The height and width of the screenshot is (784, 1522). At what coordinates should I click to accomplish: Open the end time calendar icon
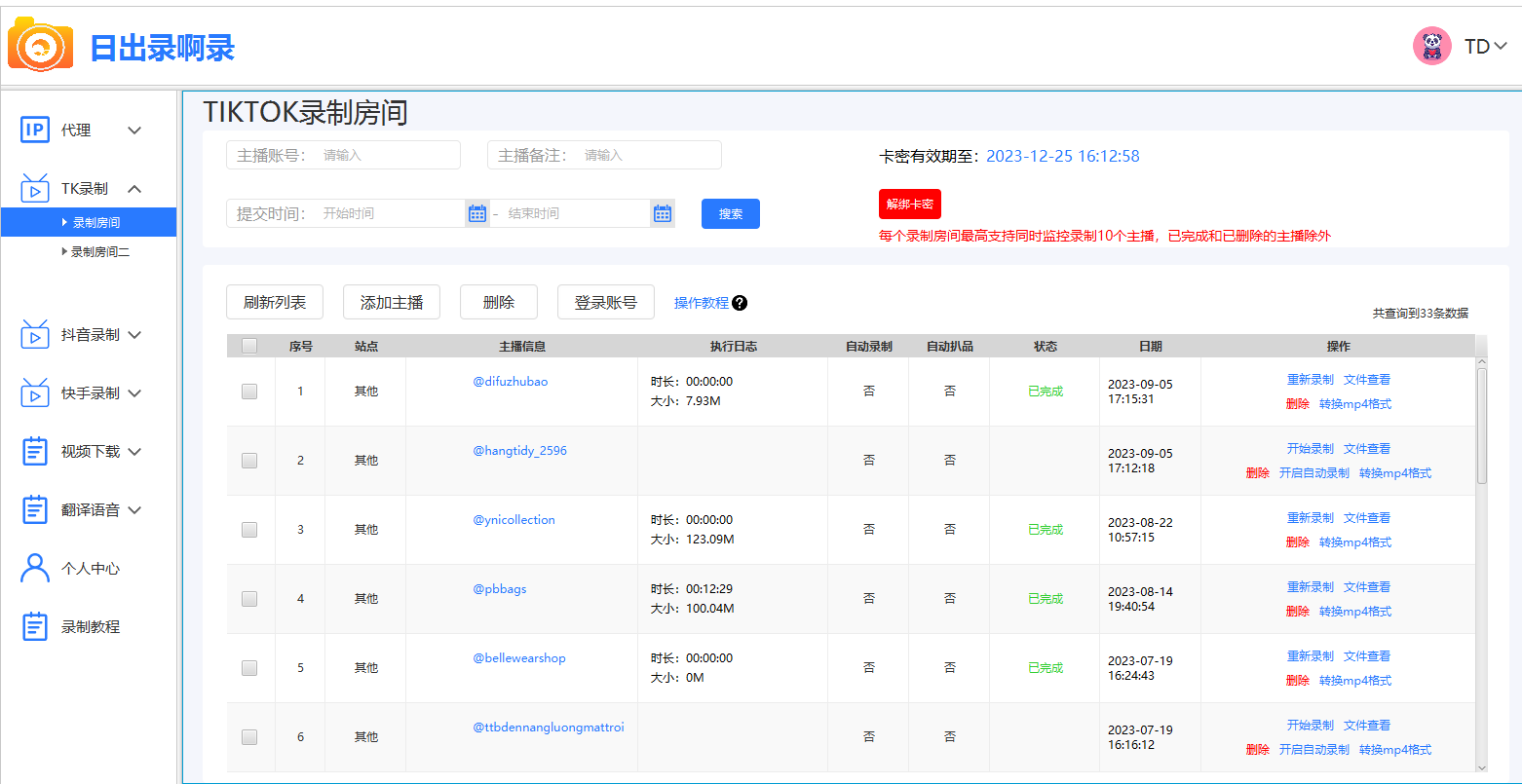[x=663, y=213]
